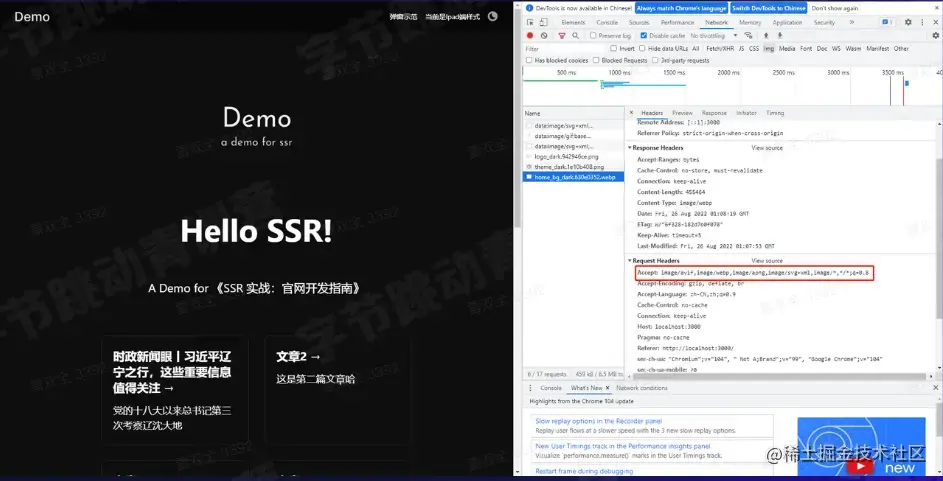The image size is (943, 481).
Task: Click the theme toggle icon in the page header
Action: 493,16
